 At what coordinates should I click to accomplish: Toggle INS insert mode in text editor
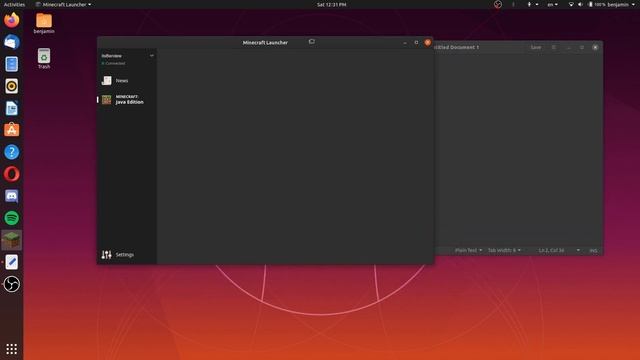[593, 250]
